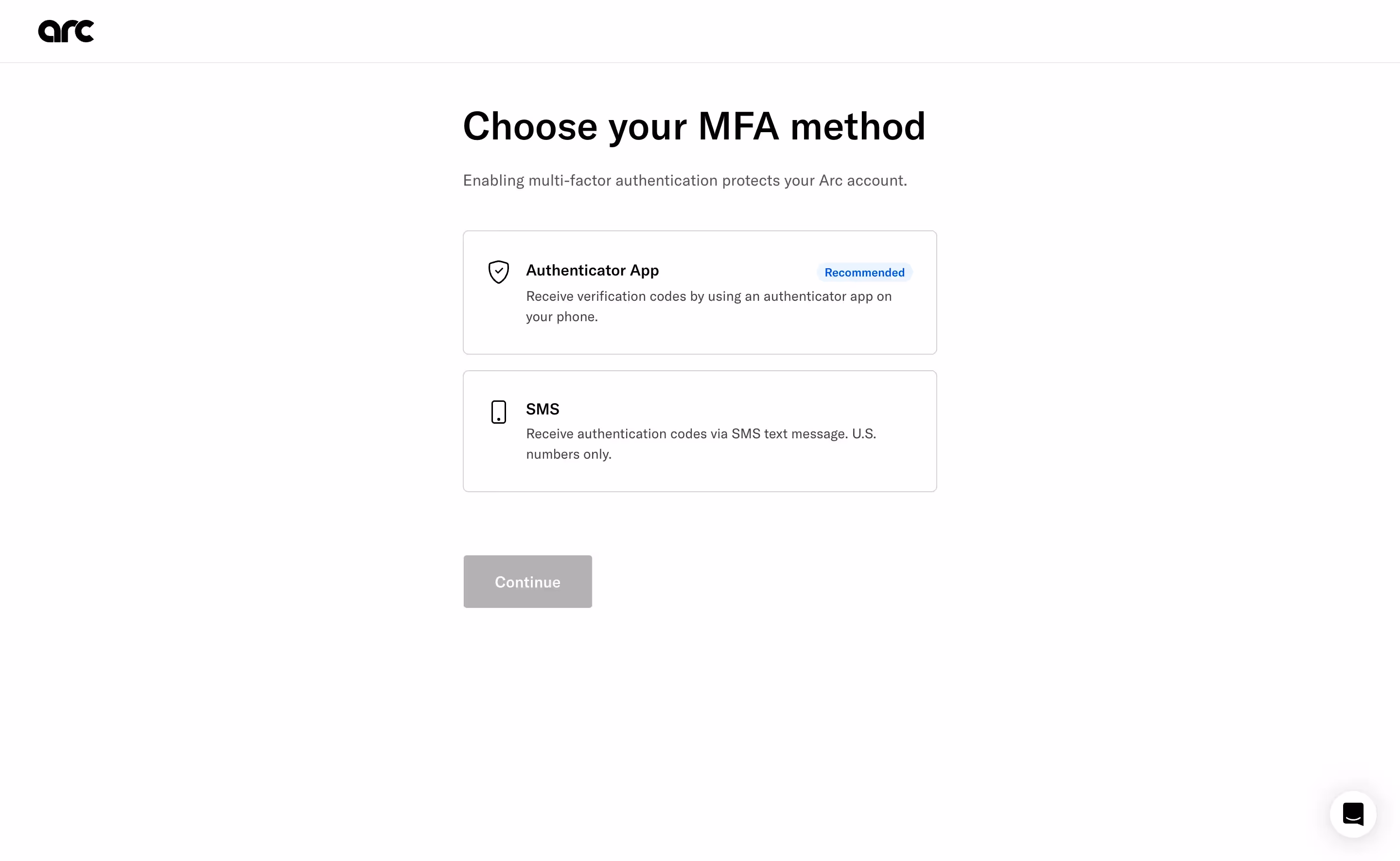Click the Continue button
This screenshot has height=861, width=1400.
coord(527,582)
